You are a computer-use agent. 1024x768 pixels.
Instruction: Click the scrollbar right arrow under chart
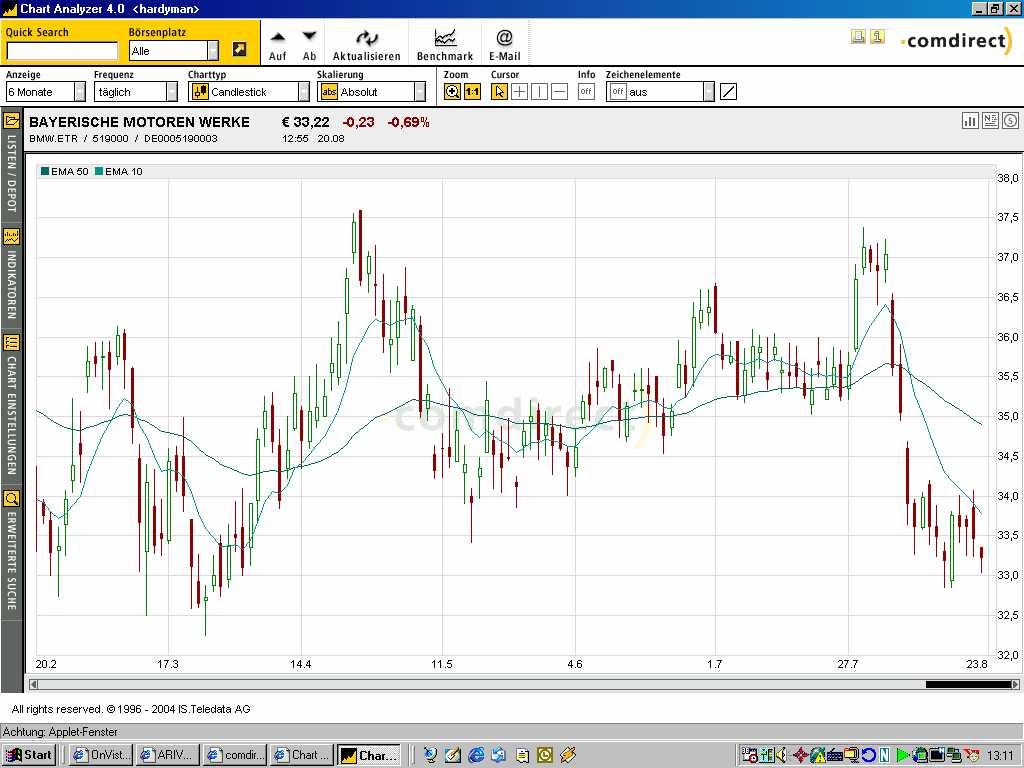tap(1016, 684)
